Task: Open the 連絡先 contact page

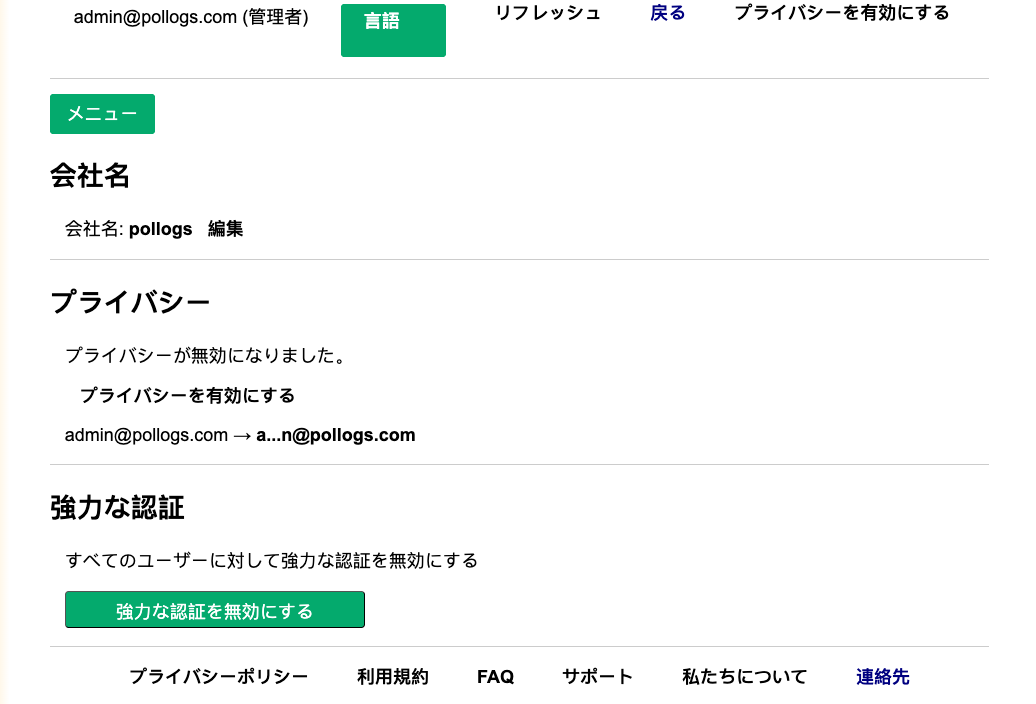Action: point(882,676)
